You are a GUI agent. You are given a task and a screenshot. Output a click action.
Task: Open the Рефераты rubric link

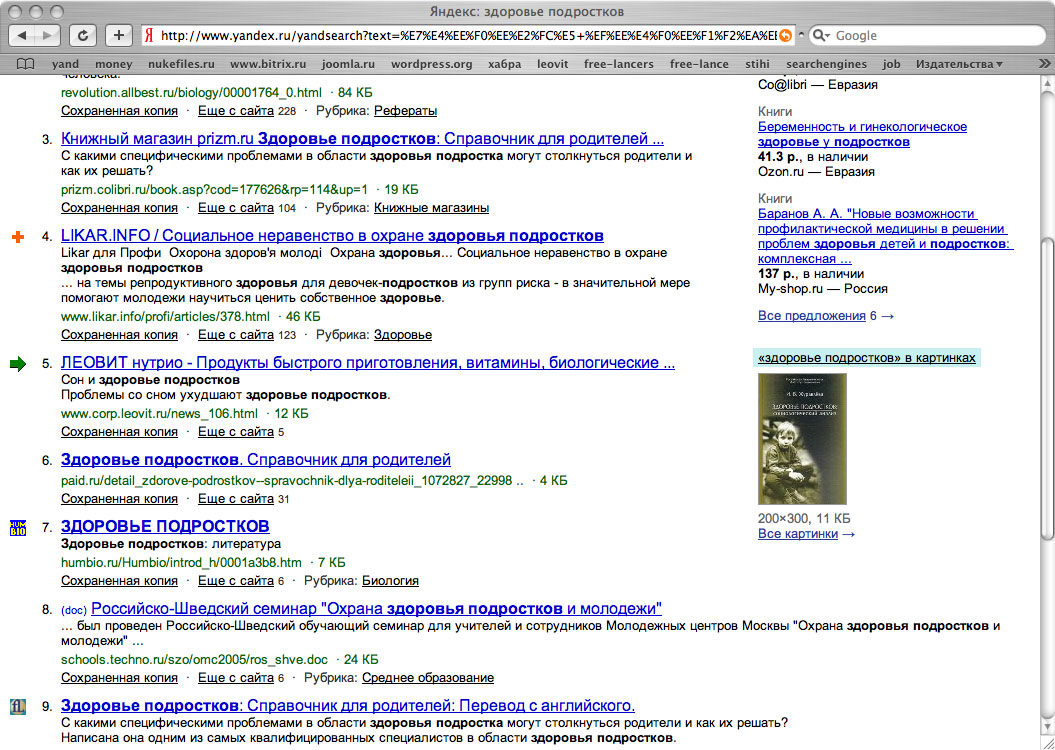click(406, 110)
